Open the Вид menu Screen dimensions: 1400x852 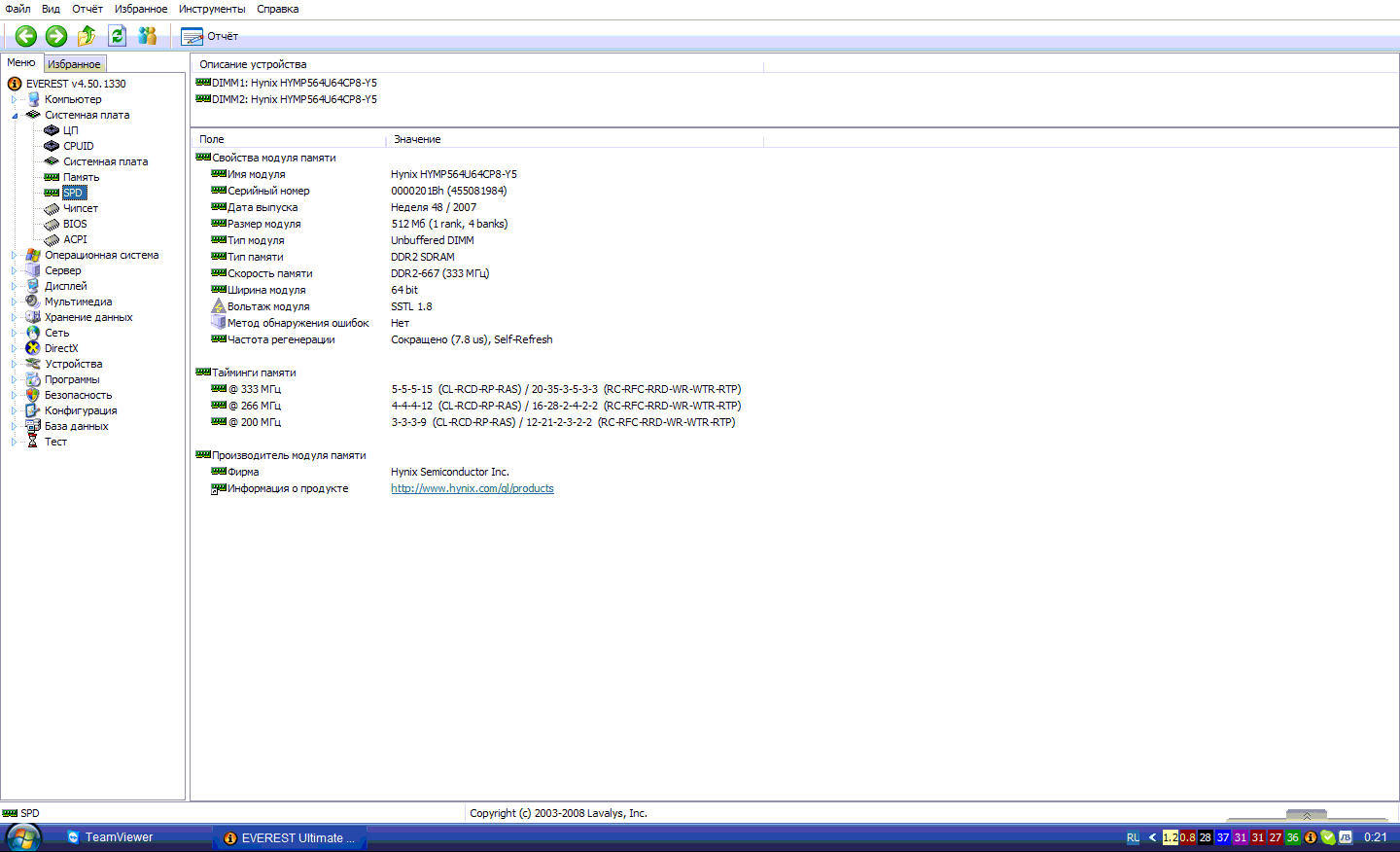(51, 9)
